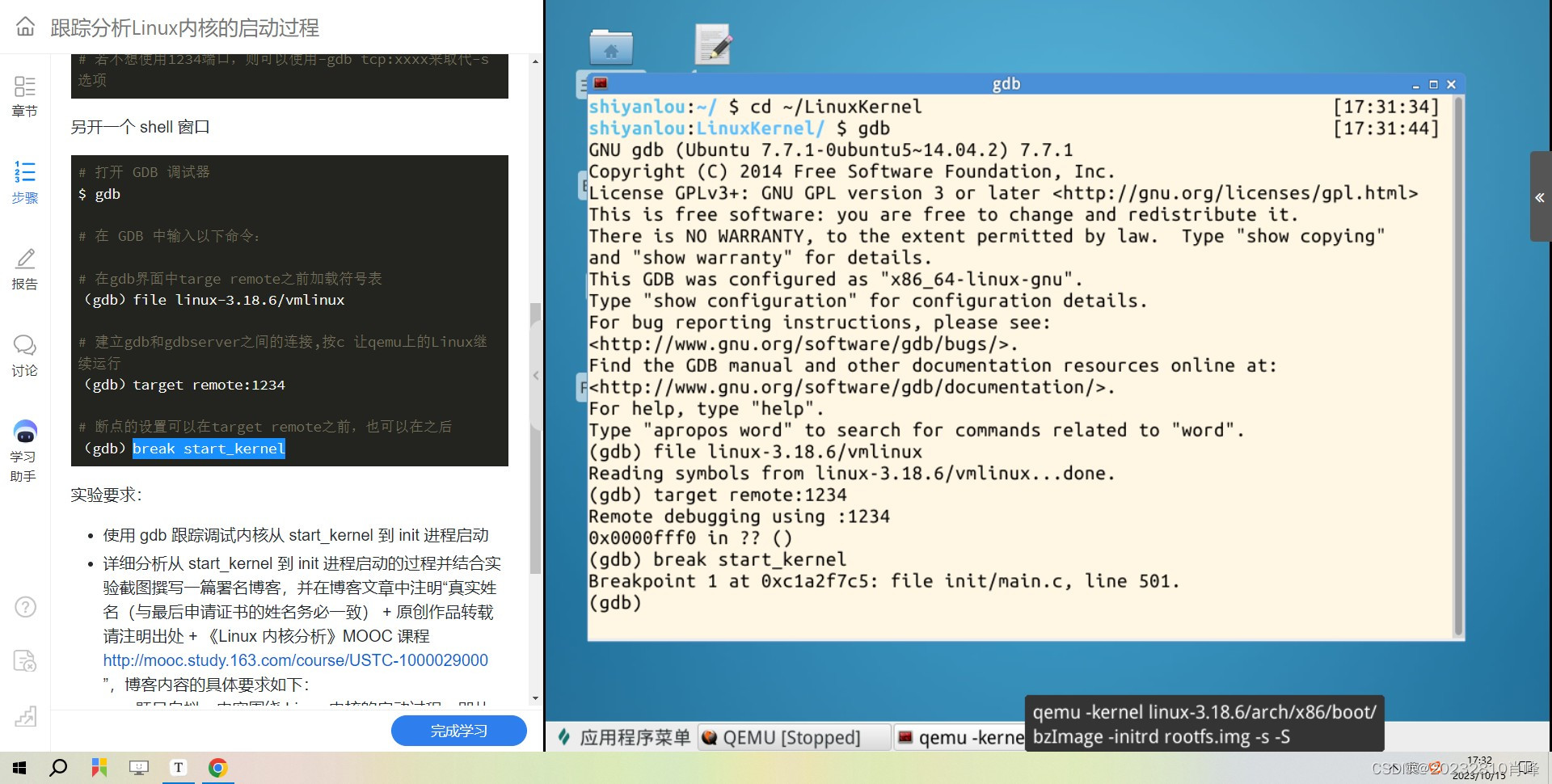This screenshot has width=1552, height=784.
Task: Open the 讨论 discussion sidebar icon
Action: pos(24,356)
